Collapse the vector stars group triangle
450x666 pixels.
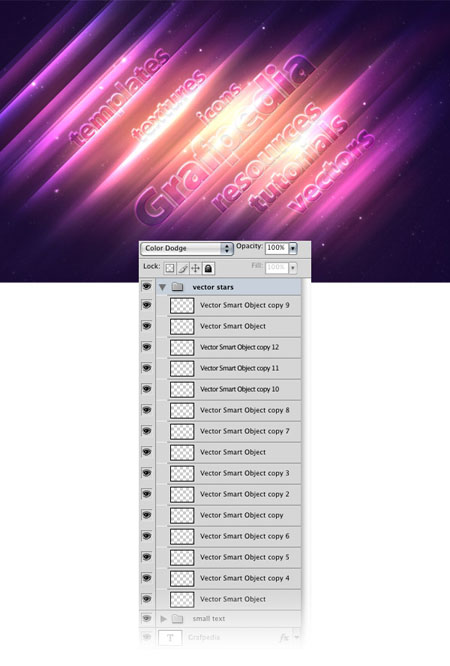click(x=162, y=288)
